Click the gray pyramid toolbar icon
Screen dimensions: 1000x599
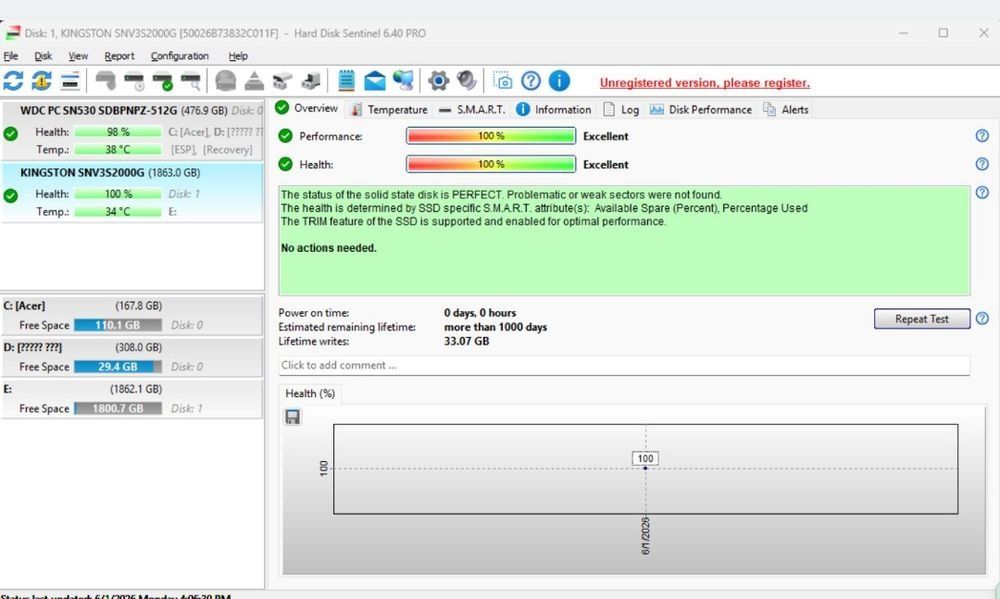click(254, 81)
